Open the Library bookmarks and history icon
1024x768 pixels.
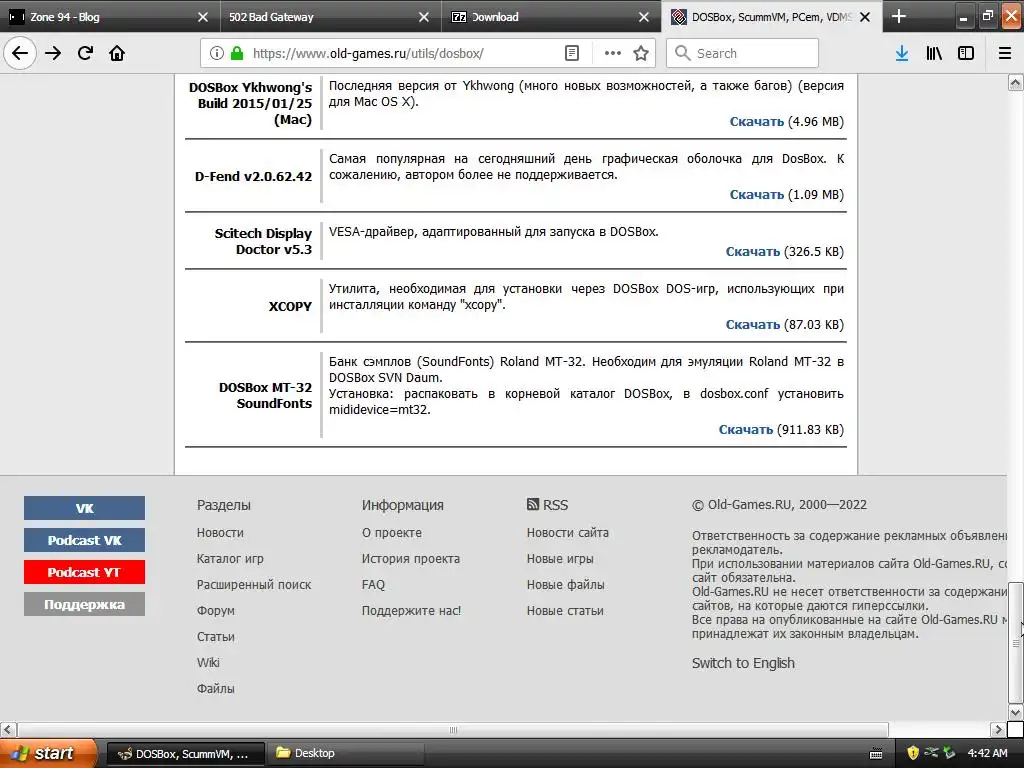934,53
